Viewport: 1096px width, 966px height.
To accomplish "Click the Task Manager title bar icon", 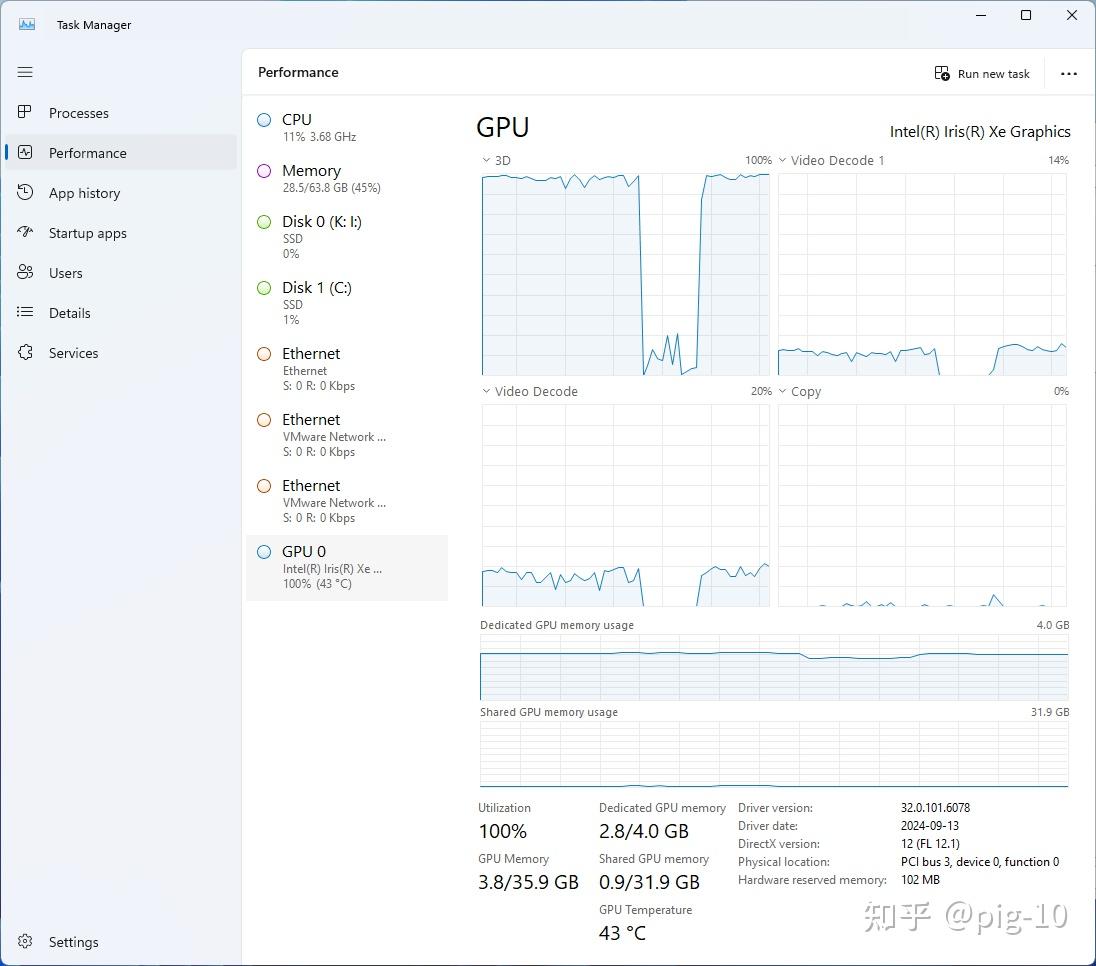I will (25, 22).
